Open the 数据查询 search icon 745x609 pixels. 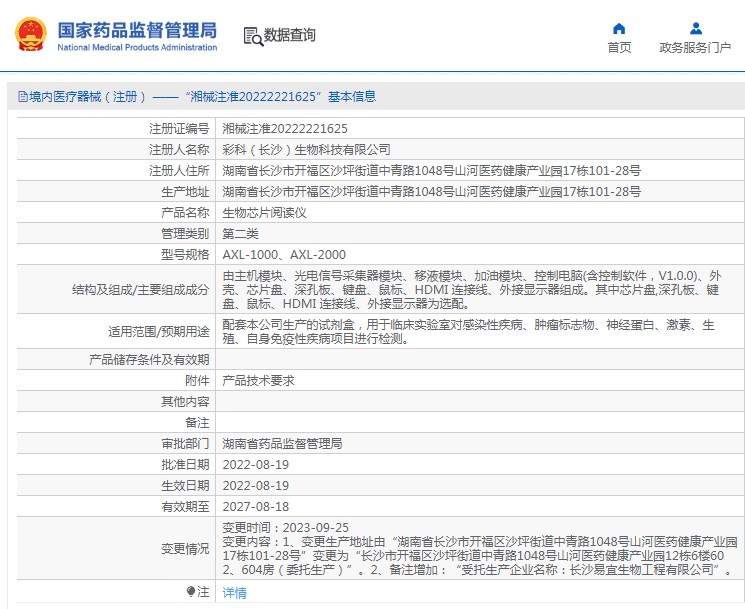coord(253,37)
